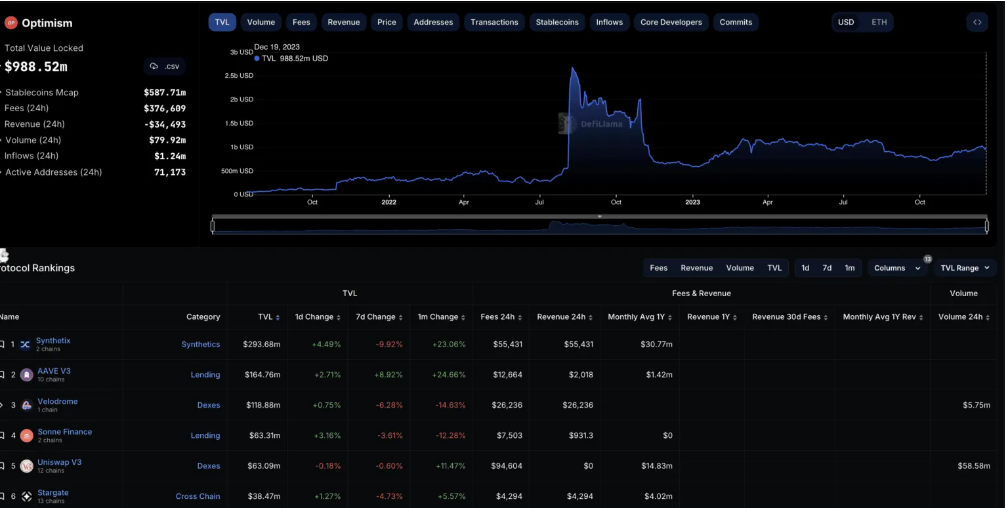Open the Synthetix protocol link
1005x508 pixels.
[x=53, y=340]
